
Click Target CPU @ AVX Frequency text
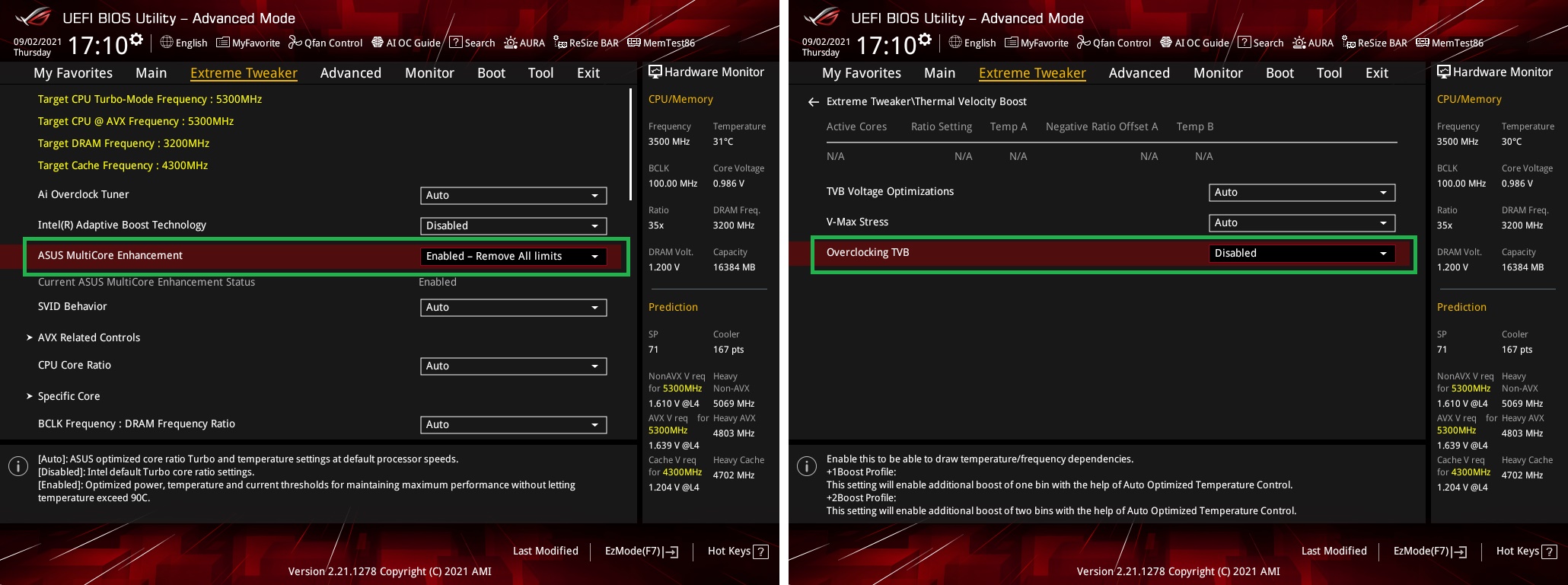coord(135,121)
